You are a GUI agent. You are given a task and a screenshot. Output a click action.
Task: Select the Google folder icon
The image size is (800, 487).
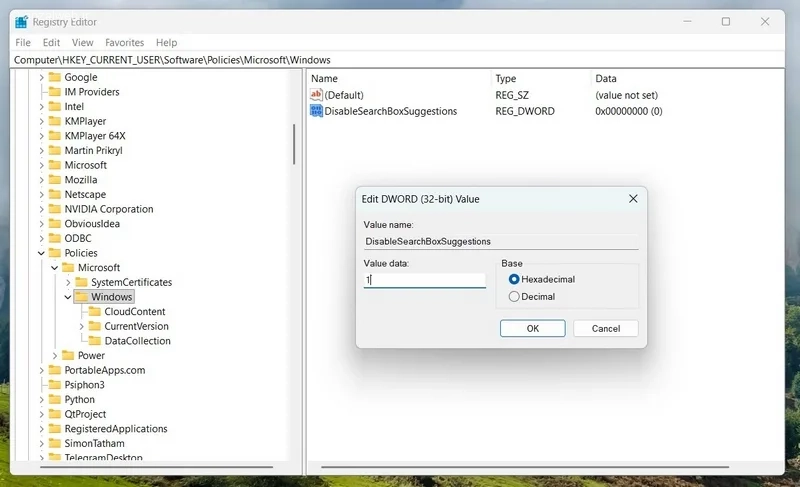pyautogui.click(x=55, y=77)
